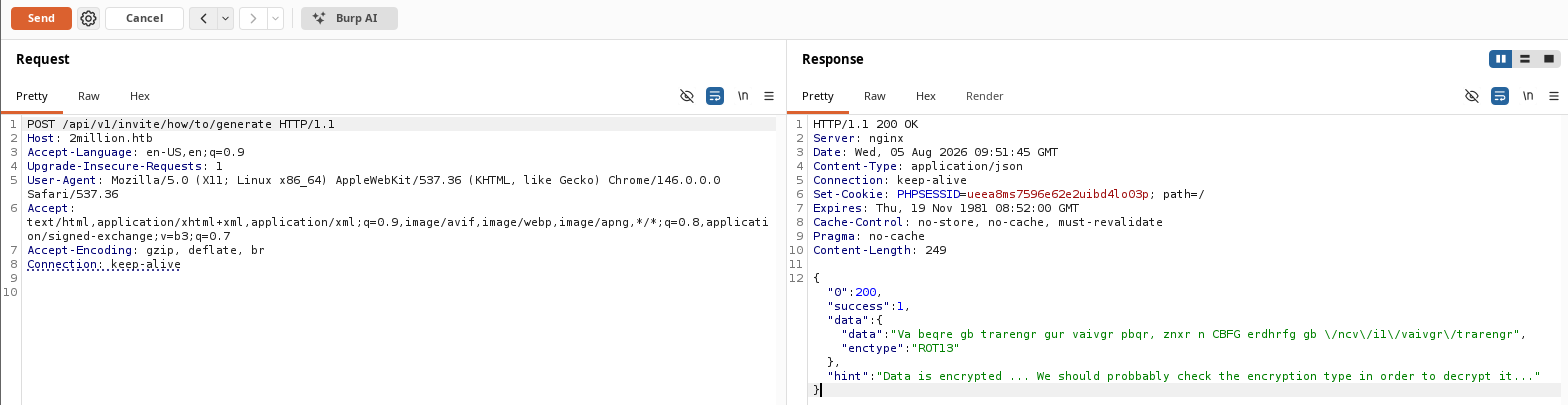The width and height of the screenshot is (1568, 405).
Task: Toggle hidden characters eye icon in Response
Action: click(1471, 96)
